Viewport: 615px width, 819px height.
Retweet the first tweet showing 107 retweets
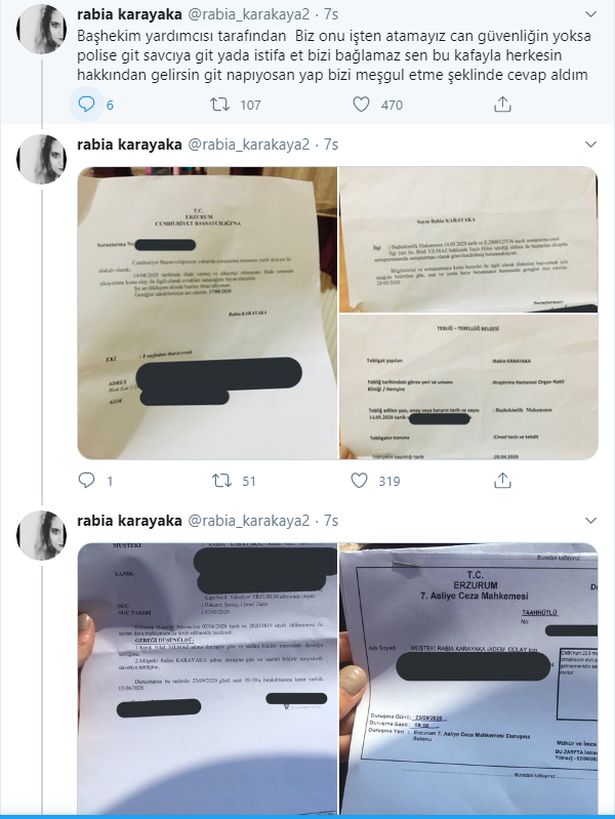220,104
